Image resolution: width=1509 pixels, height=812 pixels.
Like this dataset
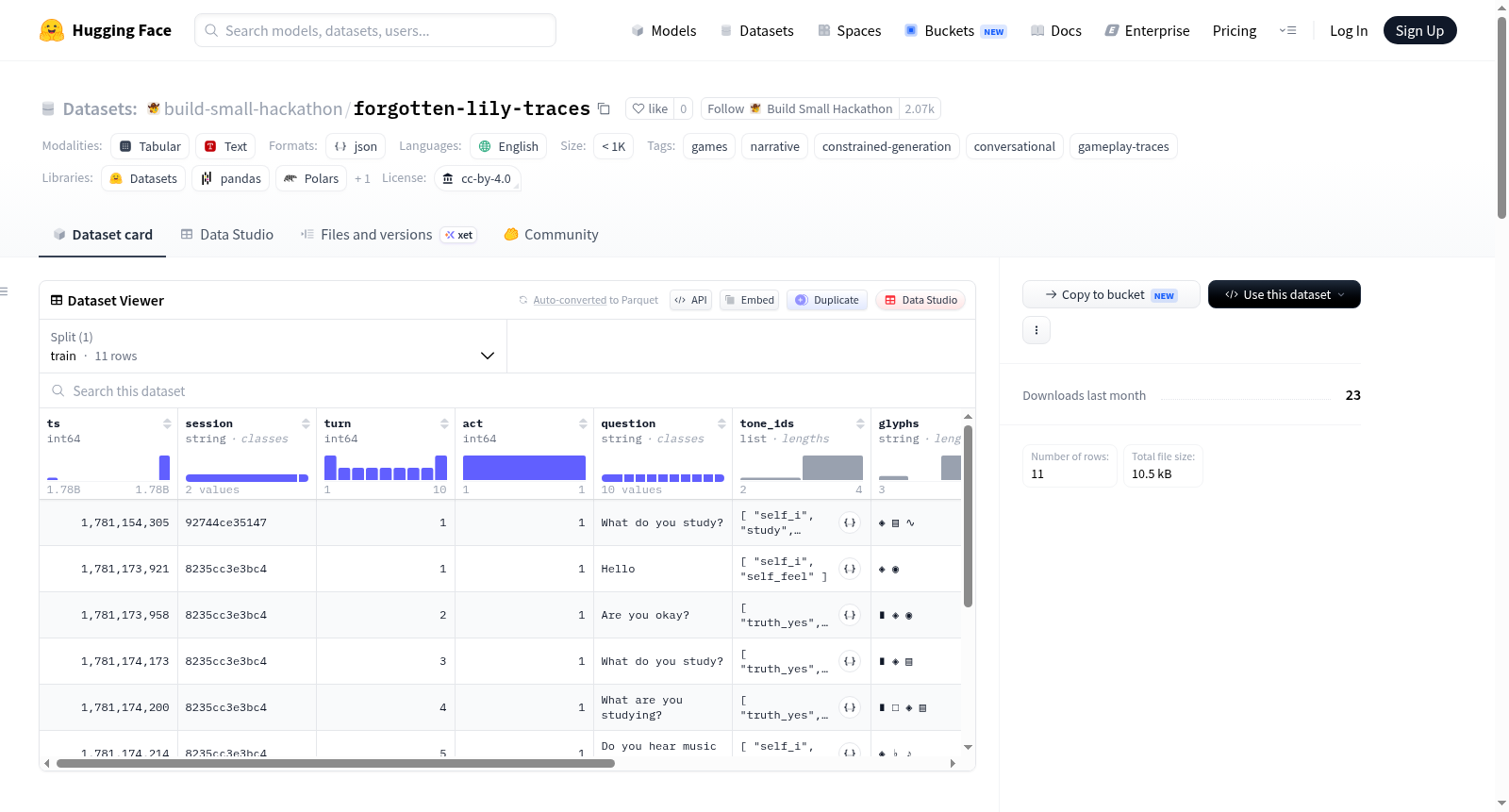pos(650,108)
